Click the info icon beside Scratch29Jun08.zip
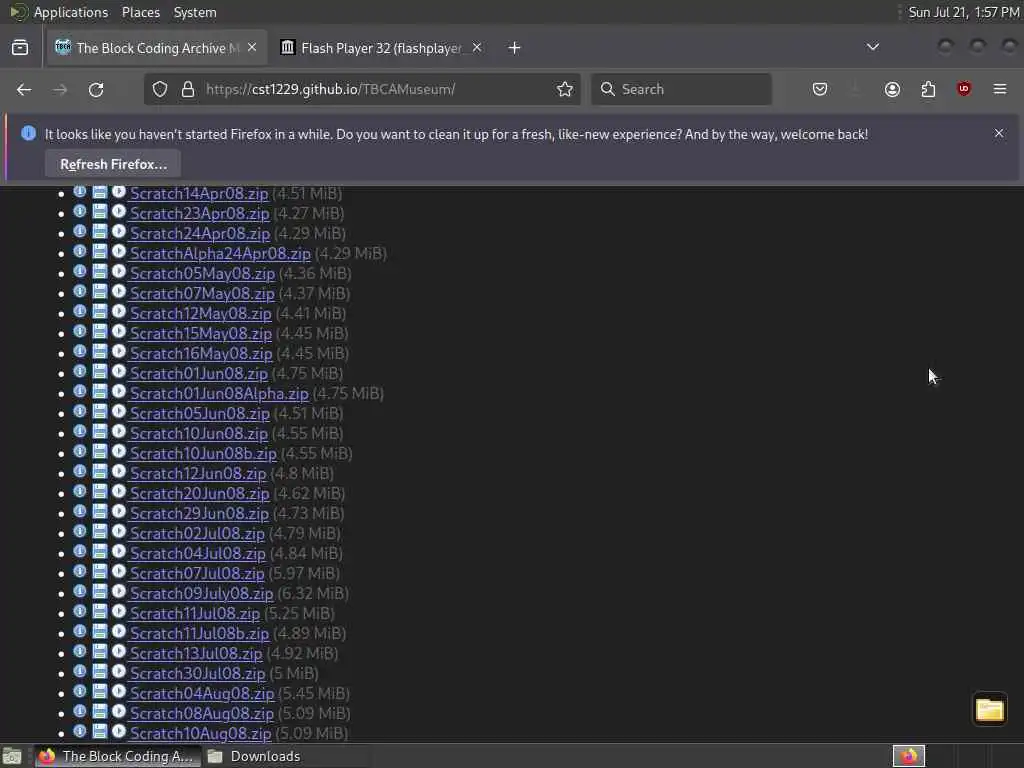The height and width of the screenshot is (768, 1024). [x=80, y=512]
